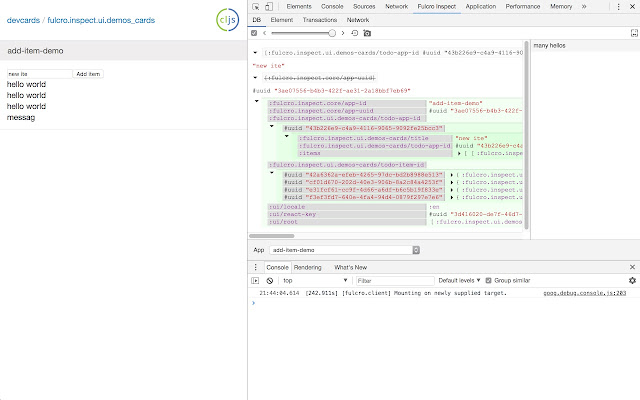The image size is (640, 400).
Task: Switch to the Transactions tab
Action: [x=319, y=19]
